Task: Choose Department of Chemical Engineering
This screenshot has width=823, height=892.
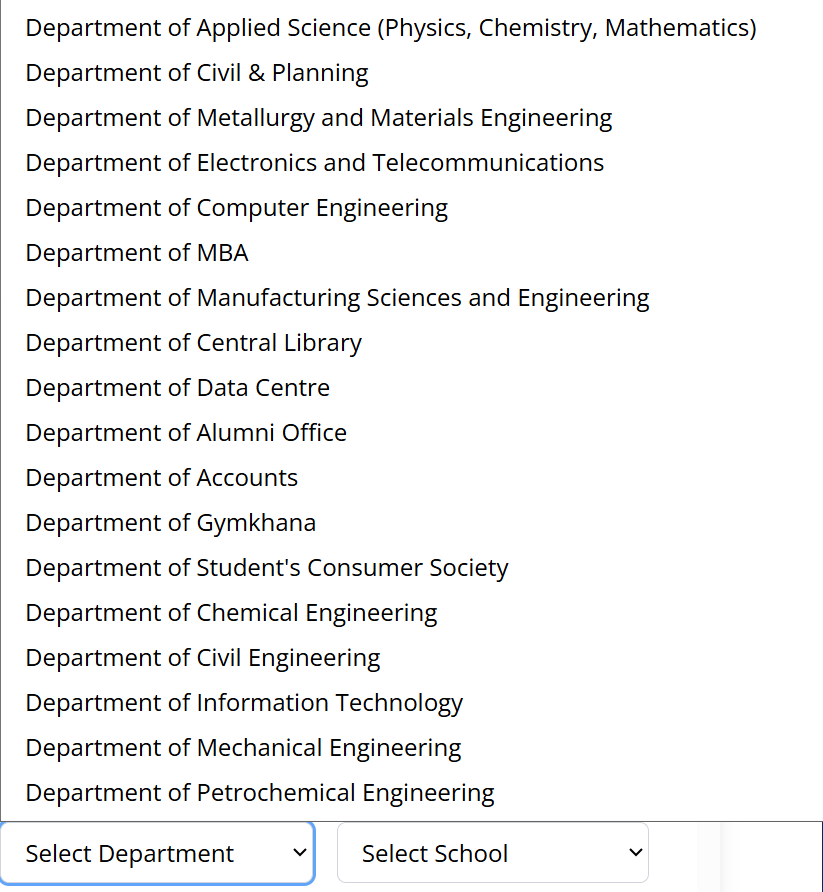Action: point(231,613)
